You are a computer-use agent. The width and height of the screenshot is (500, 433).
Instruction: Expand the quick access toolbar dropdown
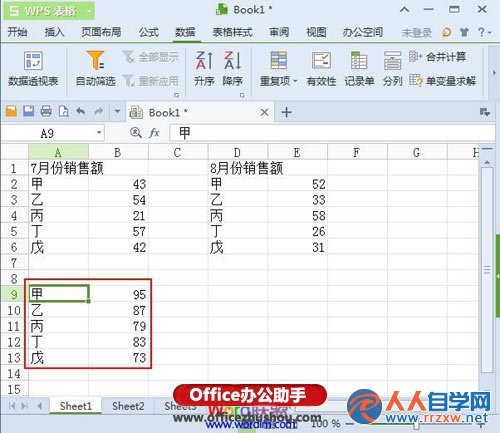117,111
